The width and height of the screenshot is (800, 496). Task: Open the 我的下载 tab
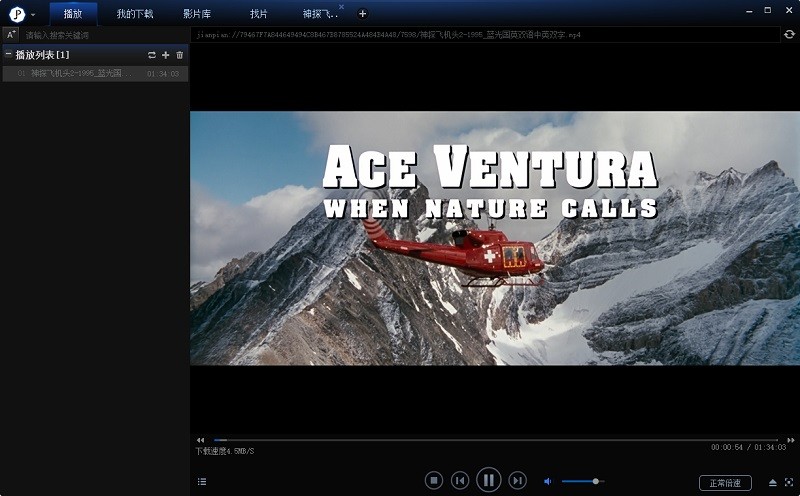click(135, 14)
